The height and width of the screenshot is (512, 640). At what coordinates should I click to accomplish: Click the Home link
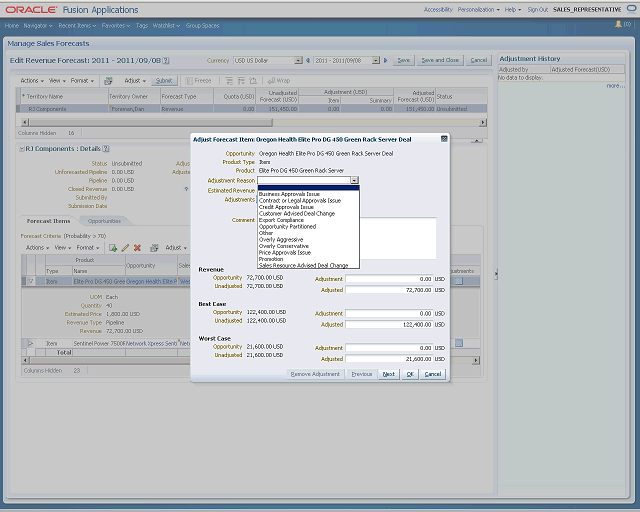point(12,26)
